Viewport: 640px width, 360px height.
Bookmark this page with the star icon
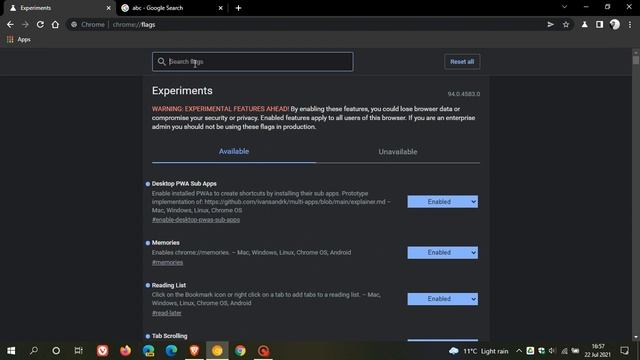(x=566, y=24)
